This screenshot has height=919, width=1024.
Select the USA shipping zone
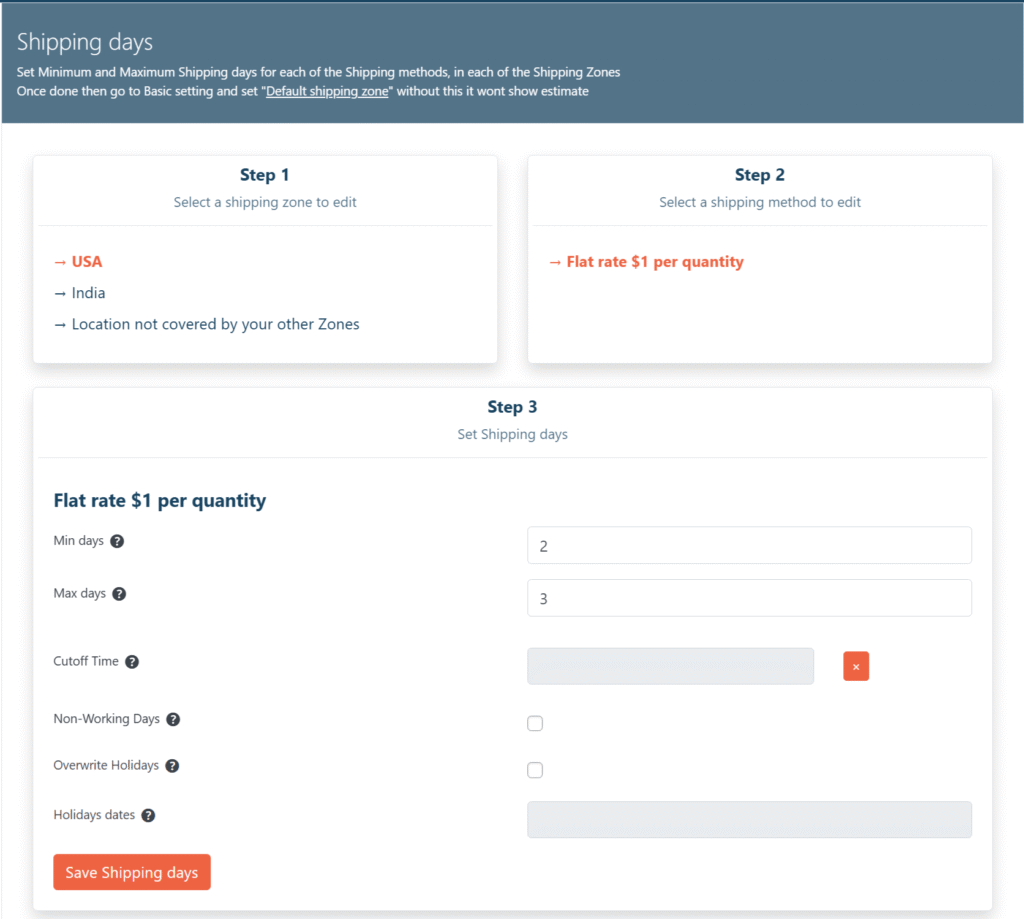click(86, 262)
